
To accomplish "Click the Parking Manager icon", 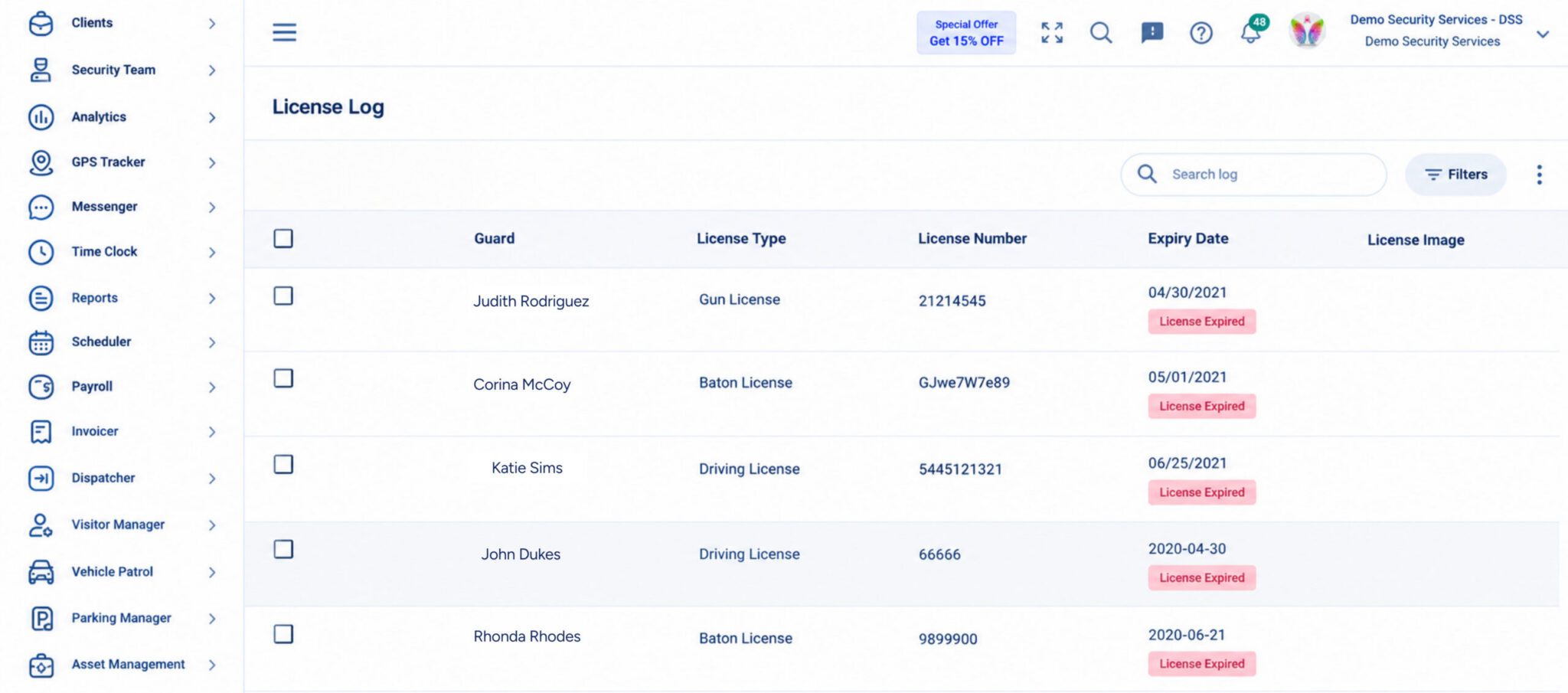I will point(41,618).
